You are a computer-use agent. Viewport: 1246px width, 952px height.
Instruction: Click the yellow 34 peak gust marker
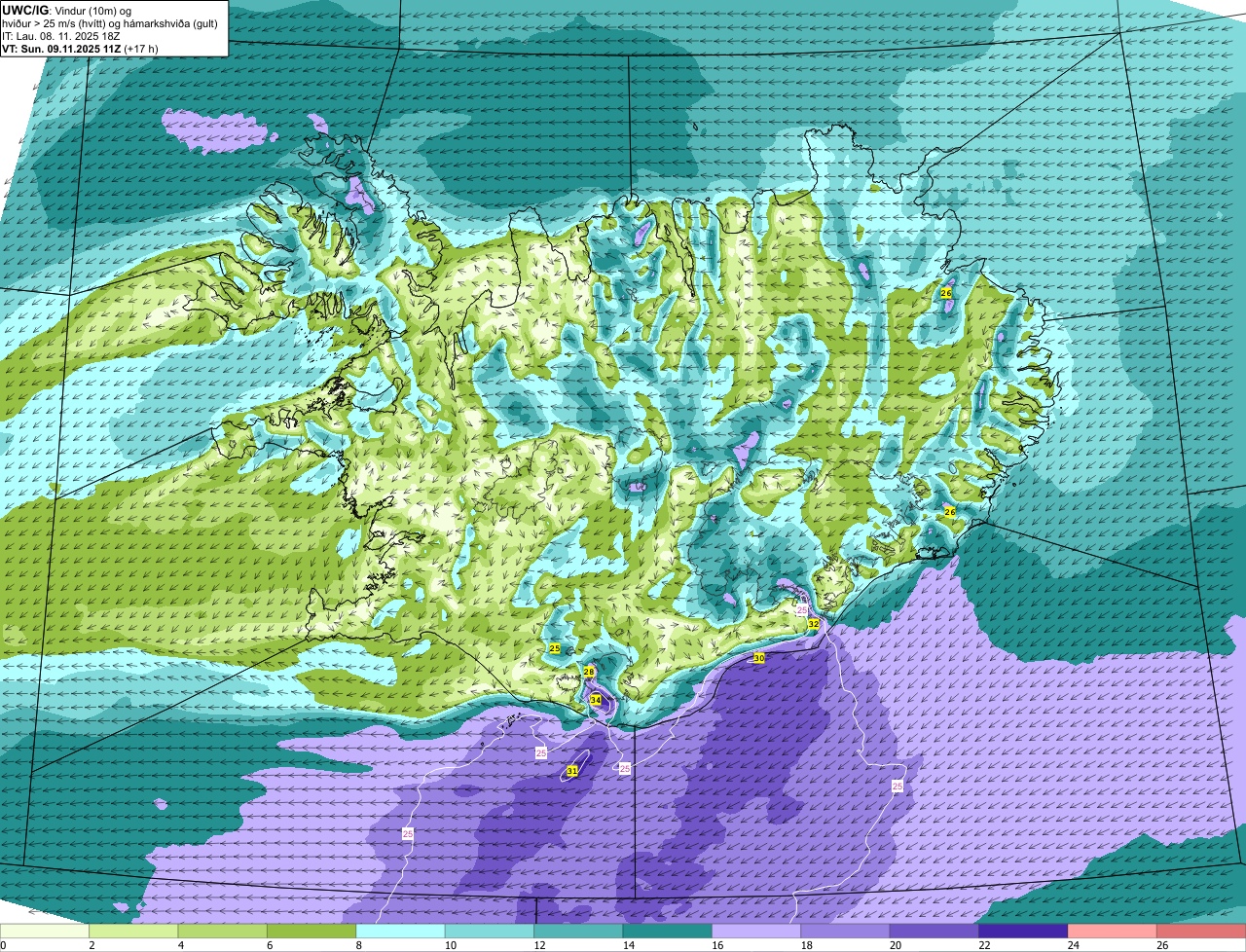click(x=595, y=700)
